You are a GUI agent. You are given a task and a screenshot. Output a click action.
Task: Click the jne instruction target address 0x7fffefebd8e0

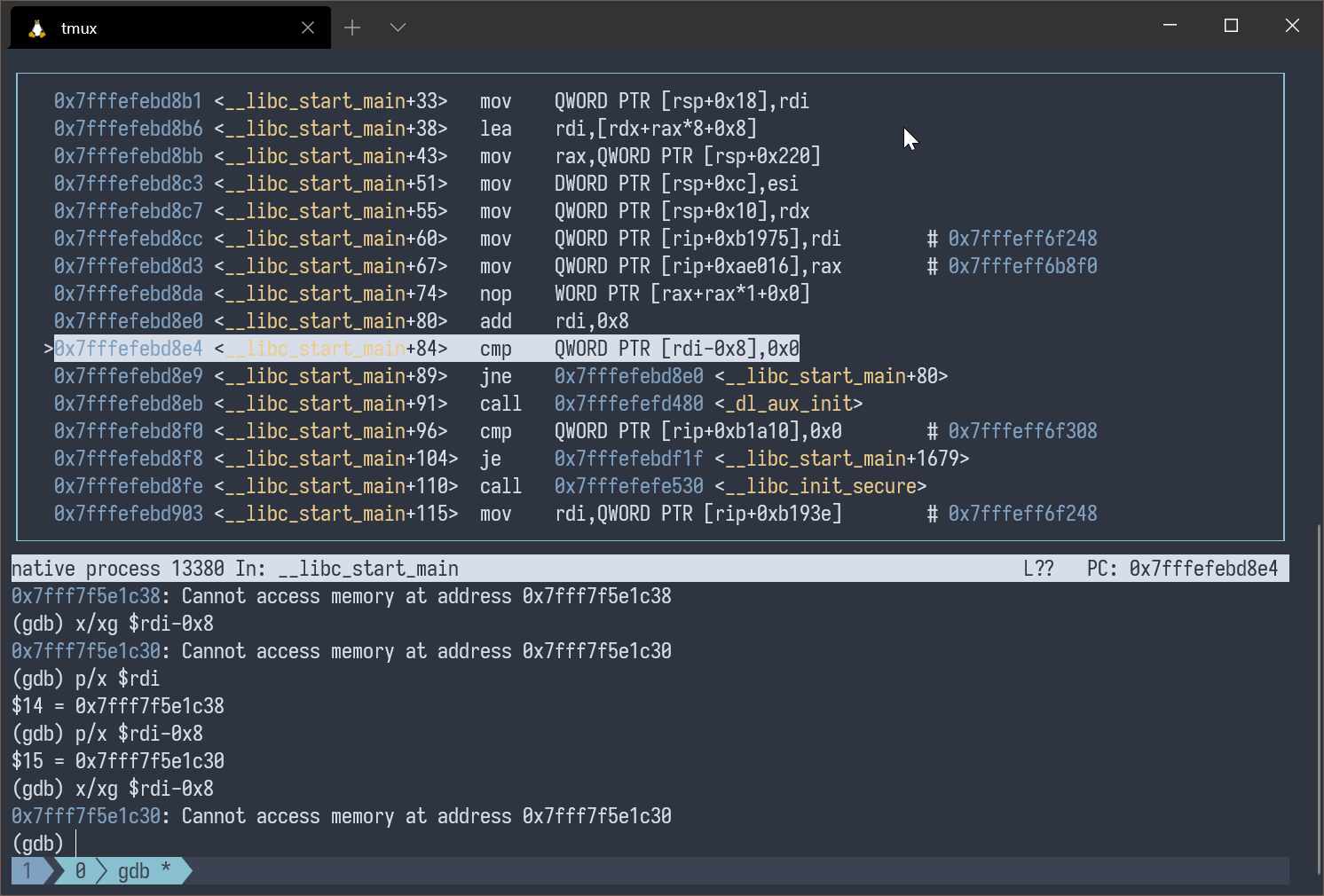point(628,376)
